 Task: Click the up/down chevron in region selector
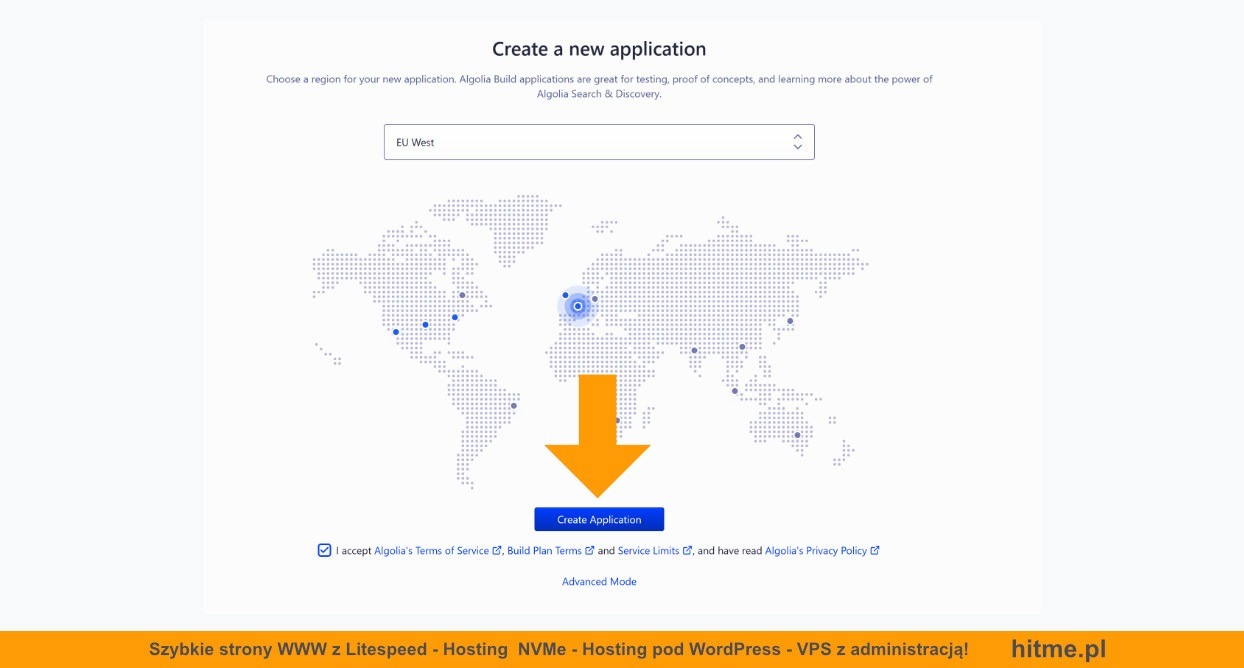pos(797,142)
